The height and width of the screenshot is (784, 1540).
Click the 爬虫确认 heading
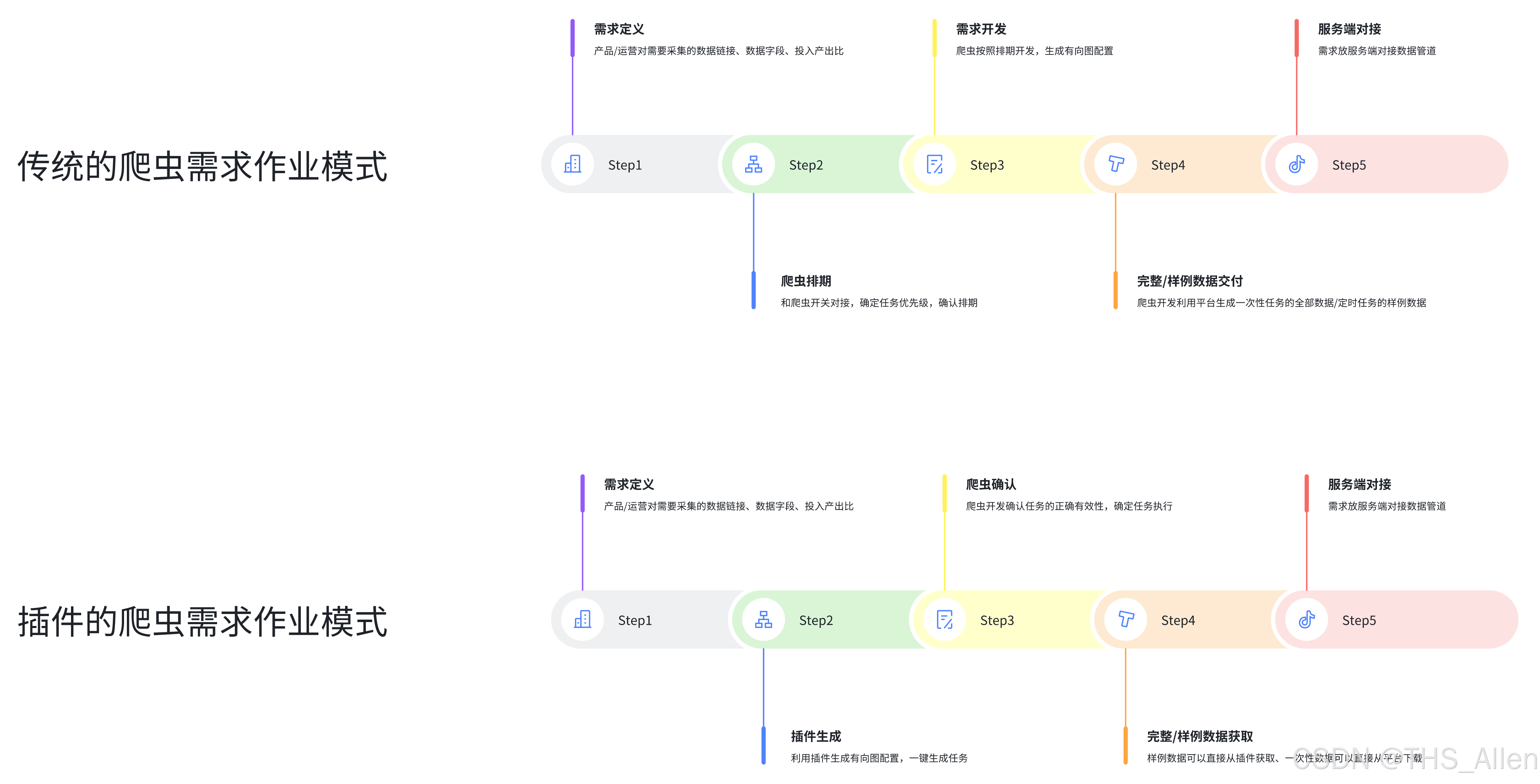point(991,484)
